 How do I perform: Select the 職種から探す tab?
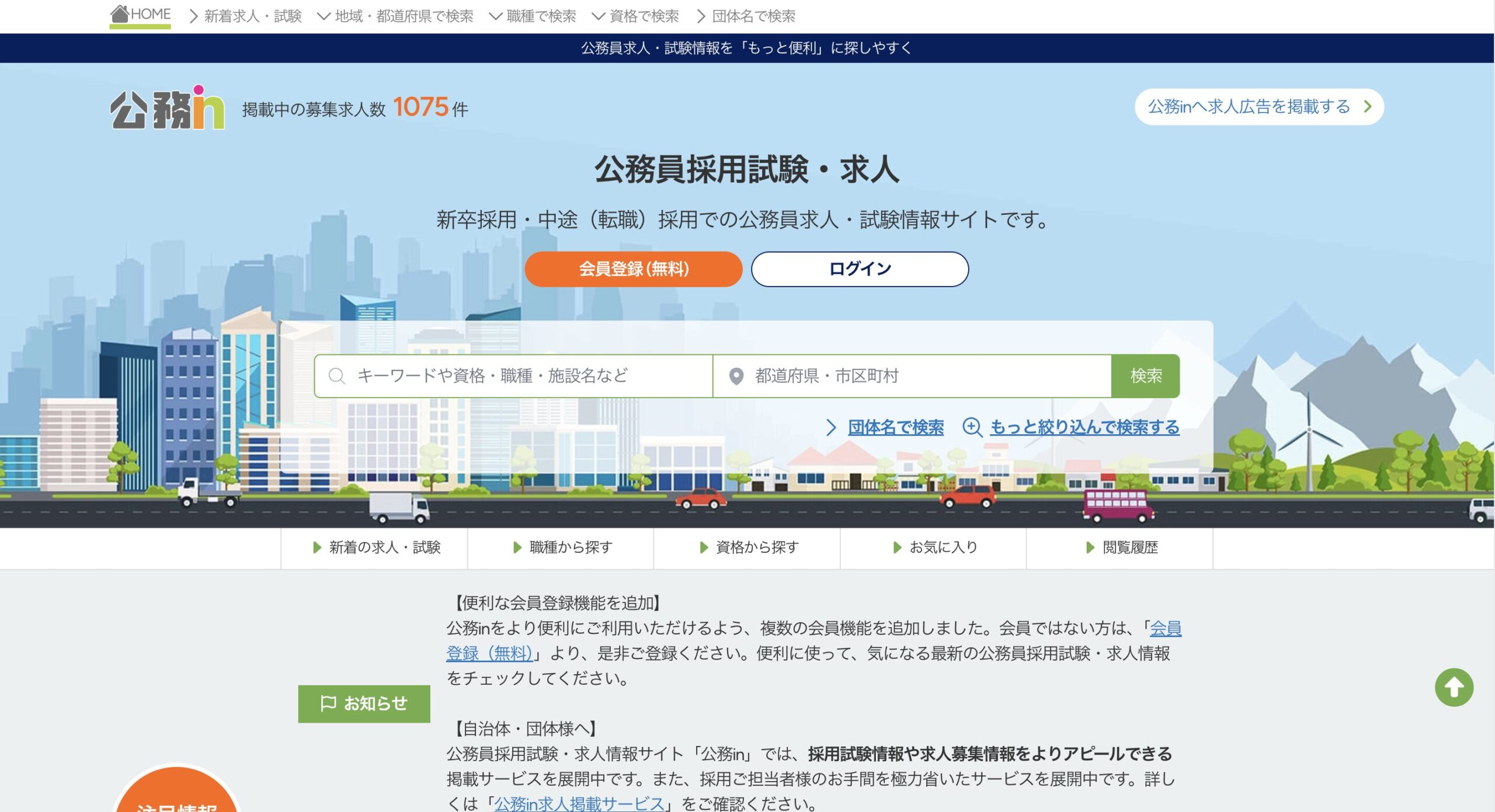(x=561, y=548)
